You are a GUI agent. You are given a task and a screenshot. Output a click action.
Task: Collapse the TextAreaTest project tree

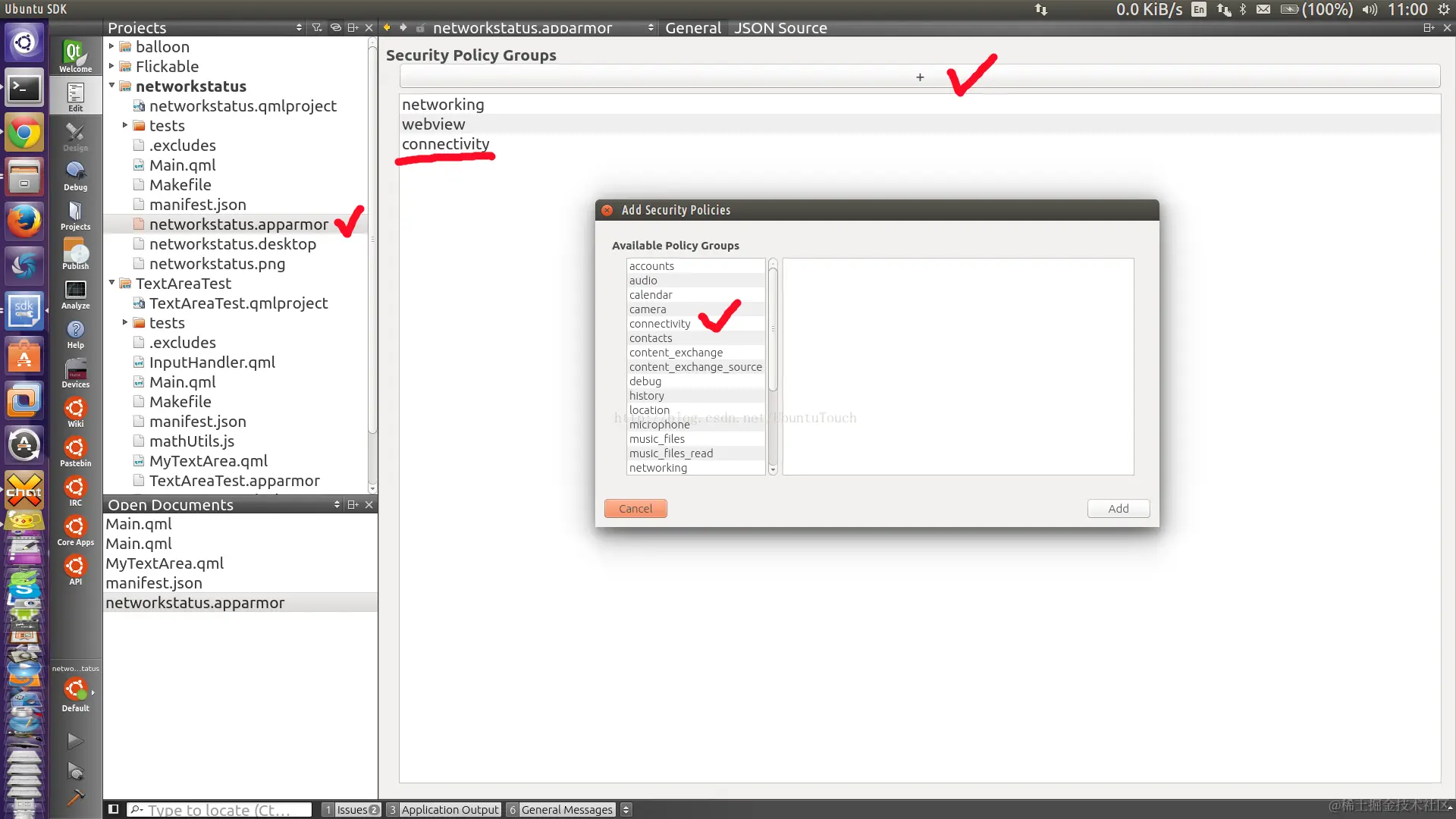coord(111,283)
